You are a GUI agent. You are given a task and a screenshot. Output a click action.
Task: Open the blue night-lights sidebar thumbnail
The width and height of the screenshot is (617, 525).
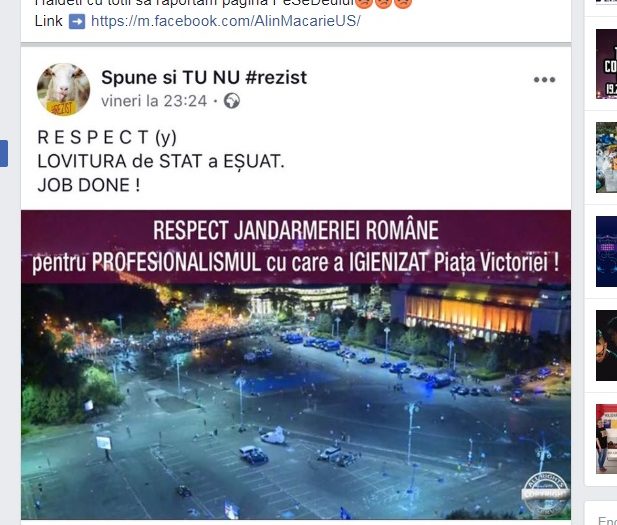point(606,251)
